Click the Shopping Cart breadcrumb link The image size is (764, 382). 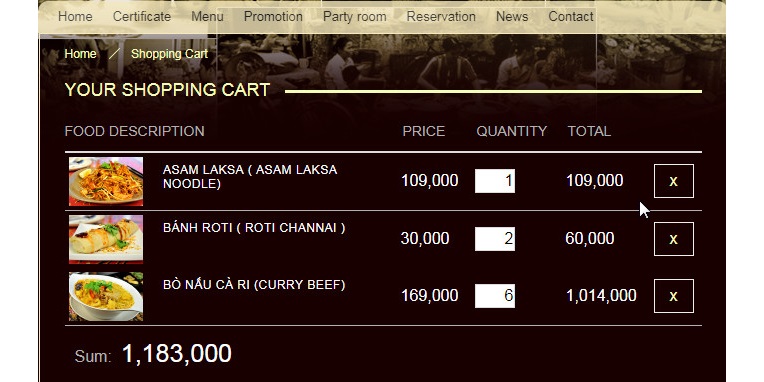tap(169, 54)
